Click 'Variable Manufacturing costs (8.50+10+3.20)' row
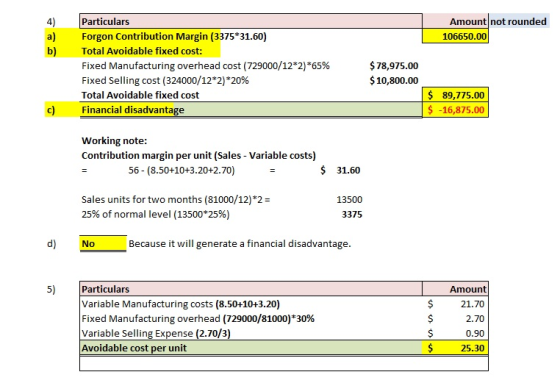 [x=180, y=304]
